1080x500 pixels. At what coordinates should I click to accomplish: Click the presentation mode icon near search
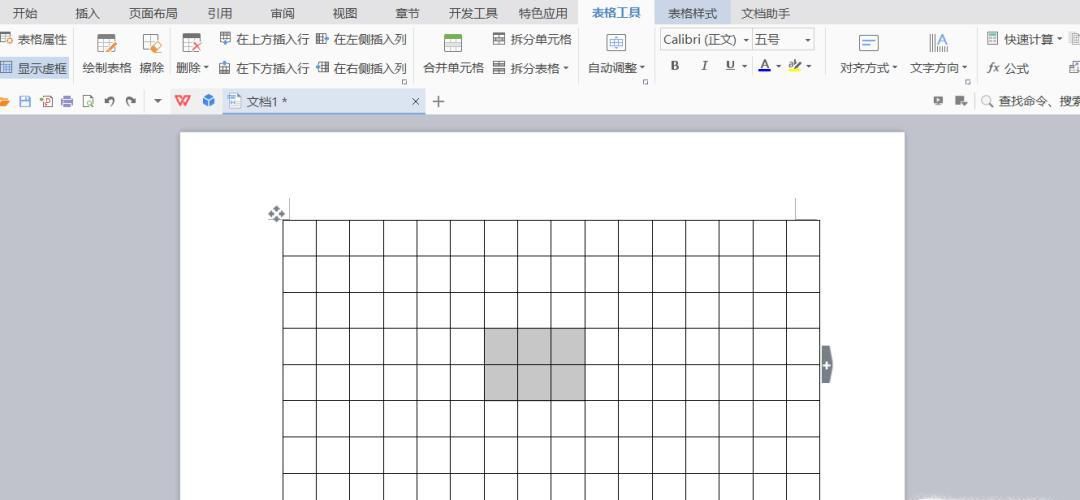tap(938, 101)
